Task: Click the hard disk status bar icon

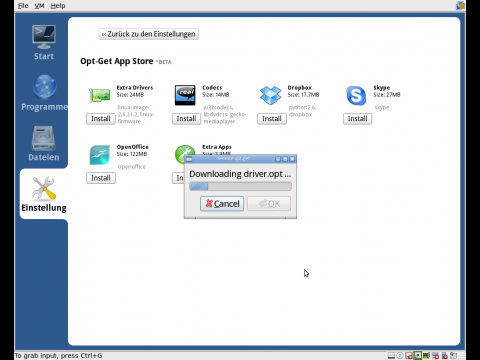Action: pyautogui.click(x=391, y=356)
